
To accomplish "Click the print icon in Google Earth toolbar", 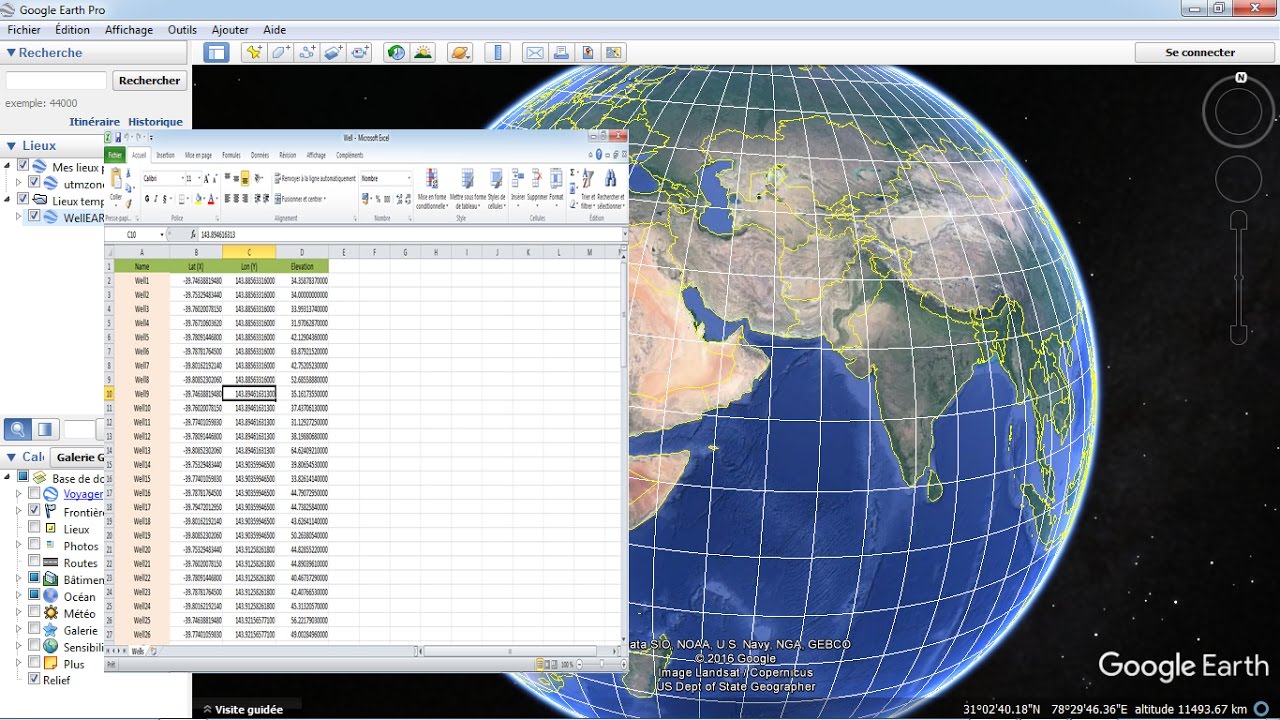I will (x=561, y=53).
